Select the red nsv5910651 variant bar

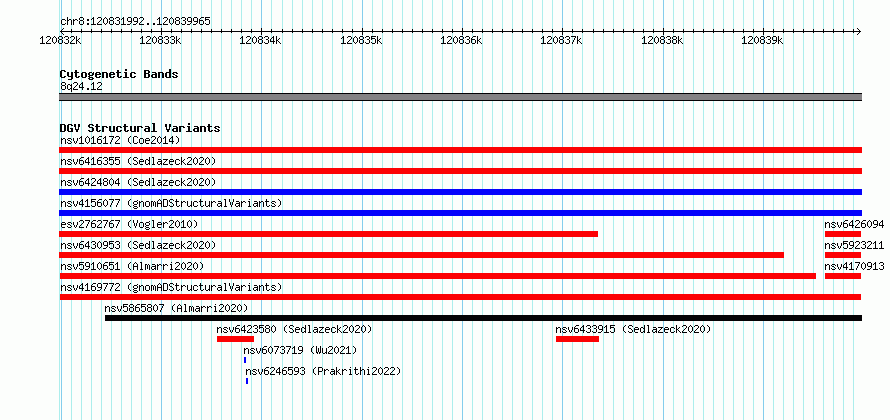[x=438, y=276]
